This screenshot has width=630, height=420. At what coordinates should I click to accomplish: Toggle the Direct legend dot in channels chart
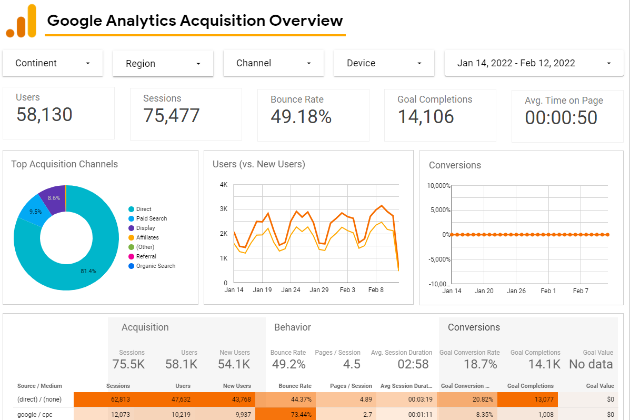[131, 209]
